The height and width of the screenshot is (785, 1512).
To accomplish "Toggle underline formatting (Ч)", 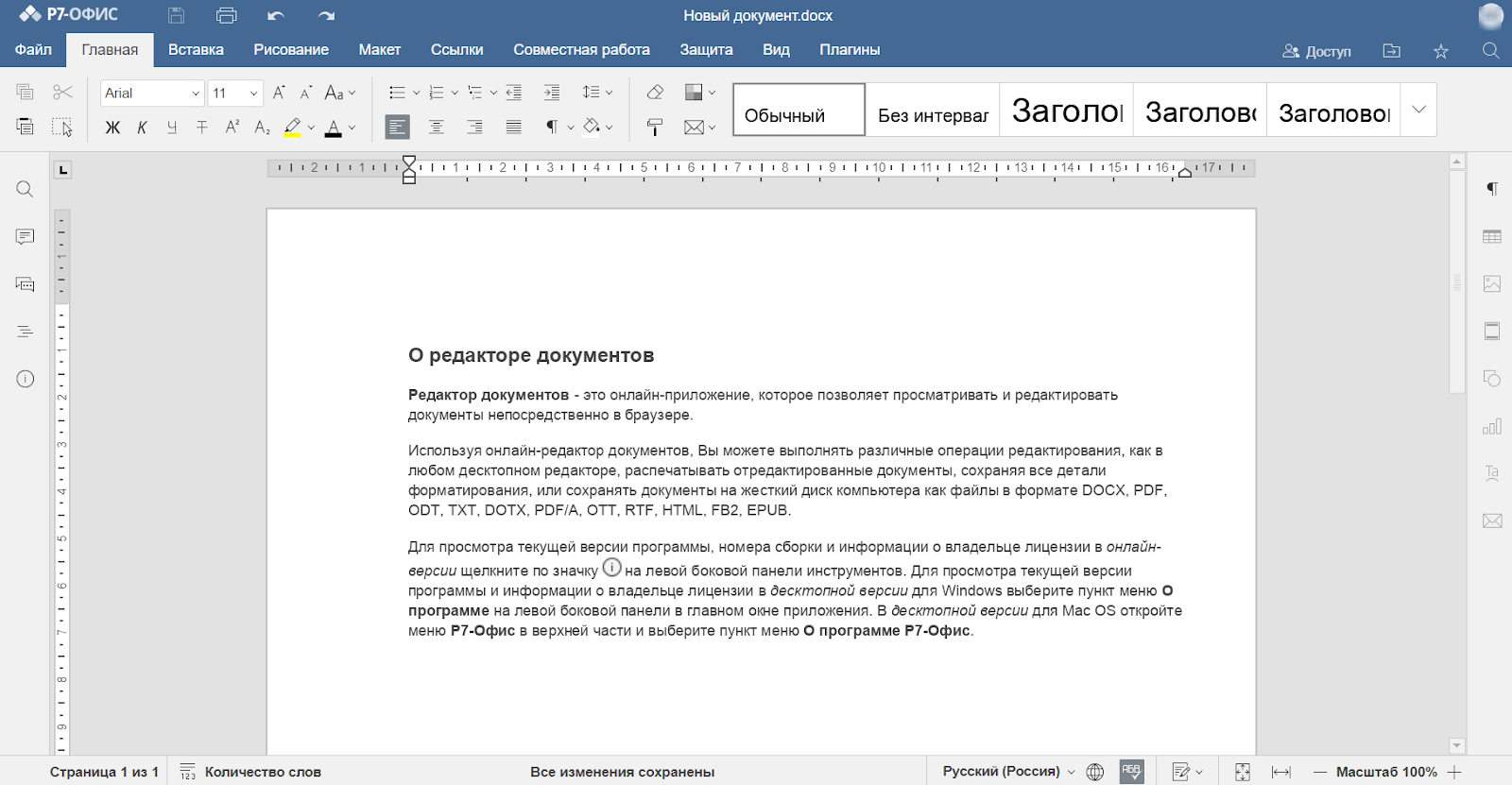I will pyautogui.click(x=172, y=128).
